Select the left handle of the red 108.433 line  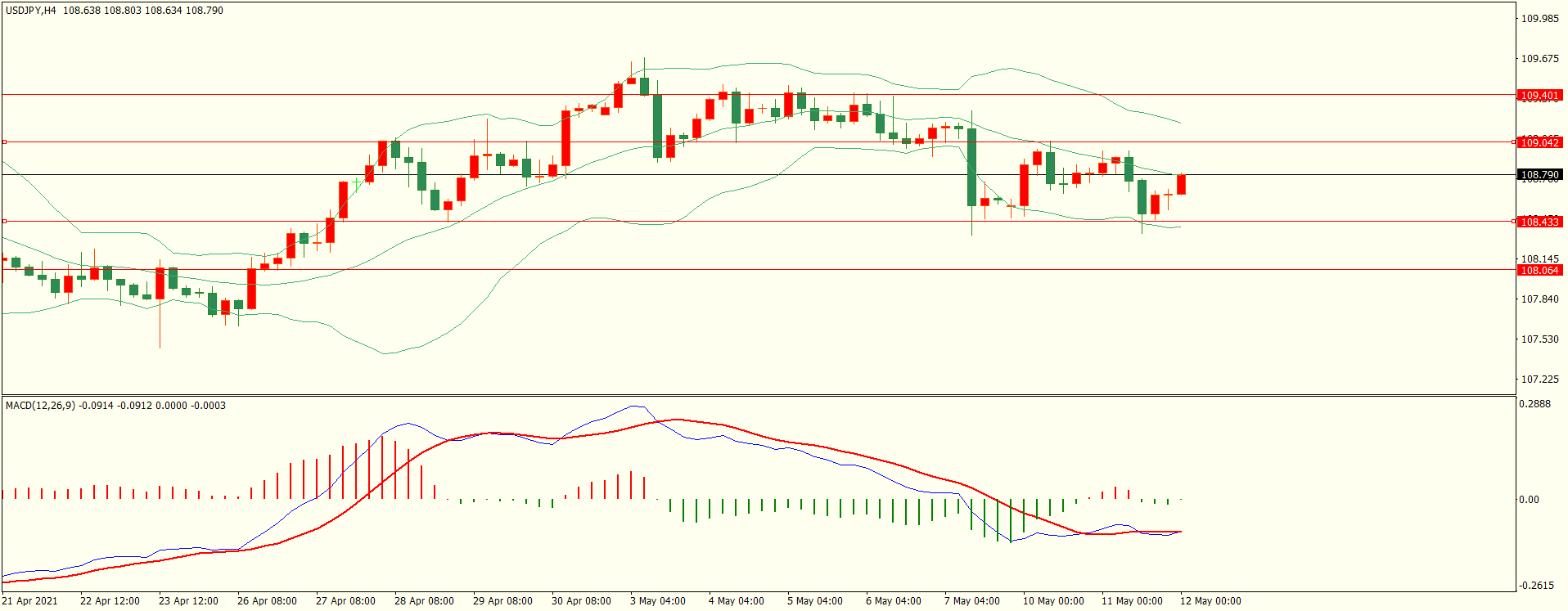tap(4, 221)
